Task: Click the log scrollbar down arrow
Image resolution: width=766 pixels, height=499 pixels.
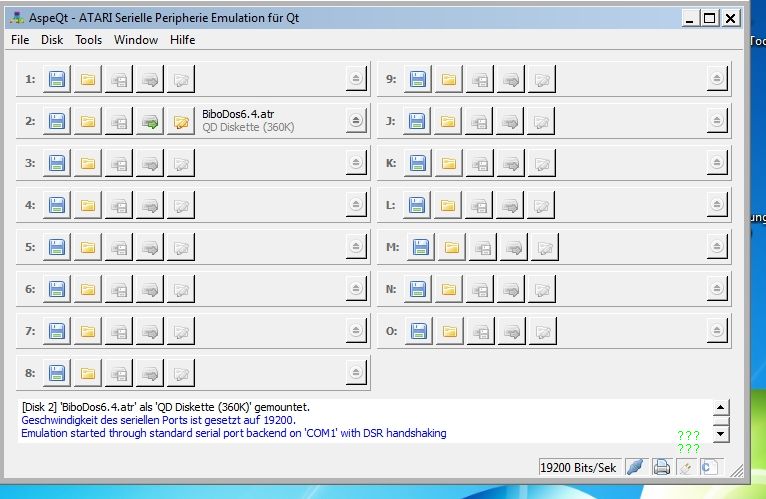Action: click(x=721, y=434)
